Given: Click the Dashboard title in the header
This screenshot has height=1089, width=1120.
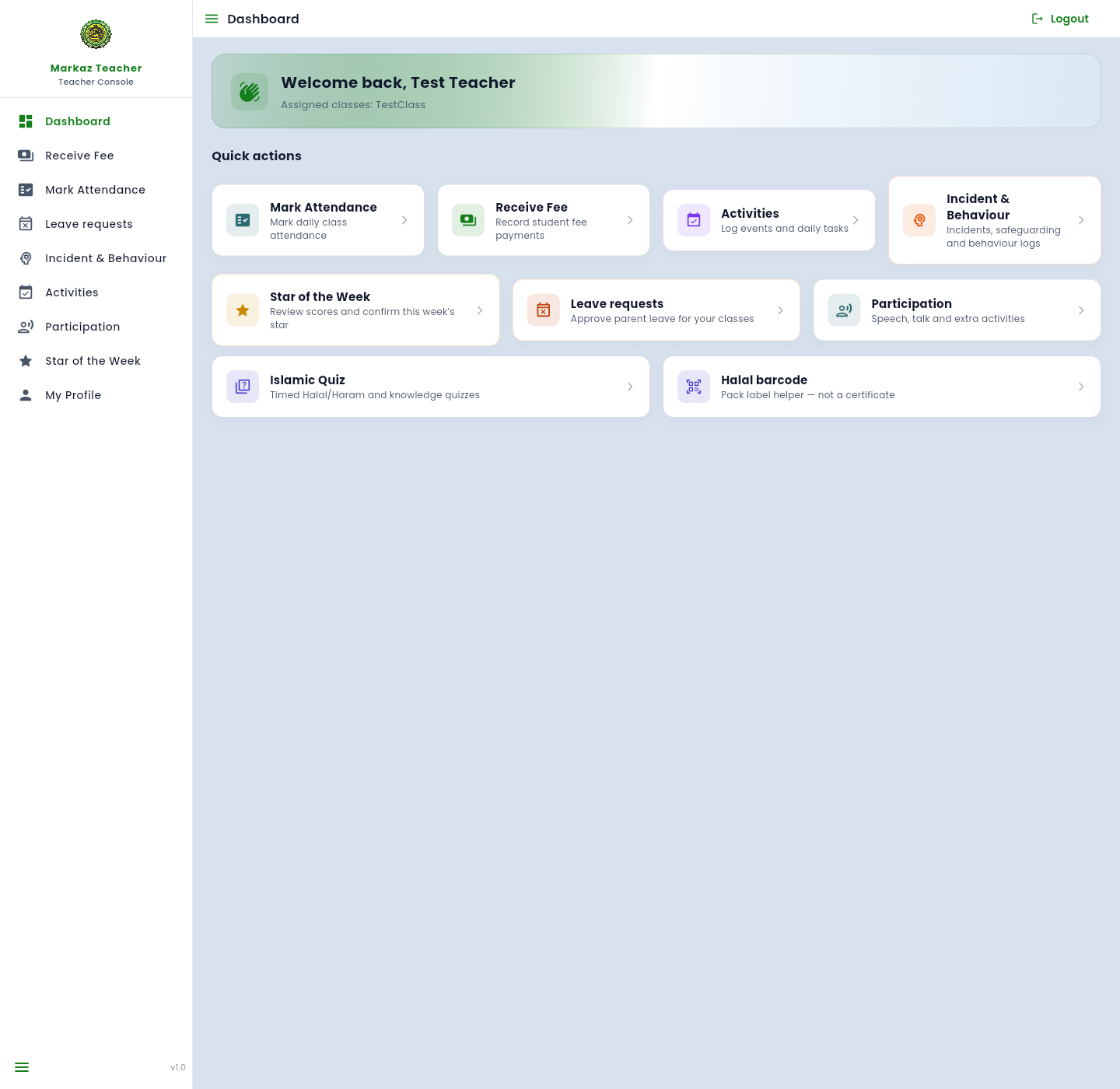Looking at the screenshot, I should pos(263,19).
